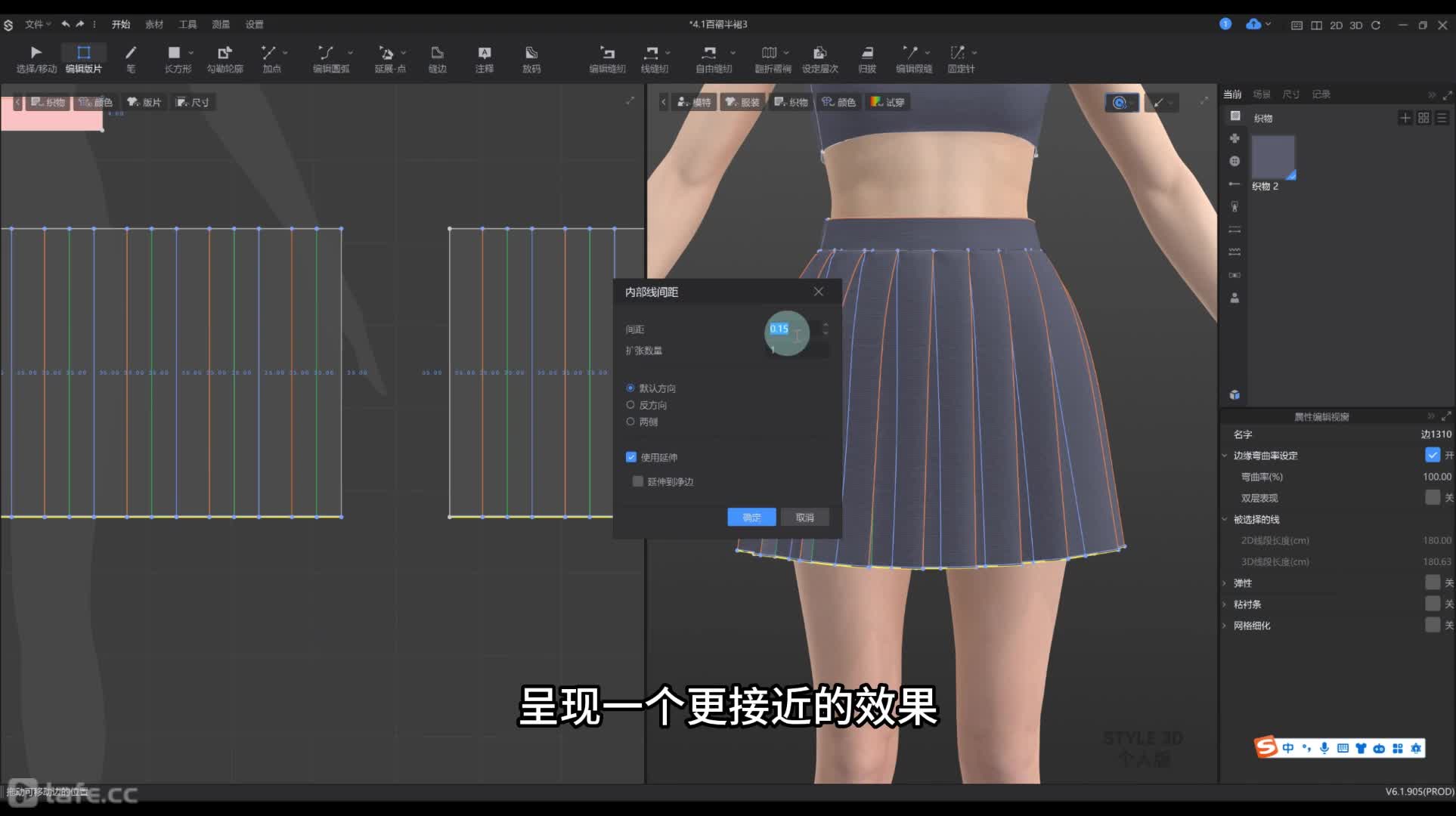Select 默认方向 radio option
This screenshot has height=816, width=1456.
coord(630,388)
